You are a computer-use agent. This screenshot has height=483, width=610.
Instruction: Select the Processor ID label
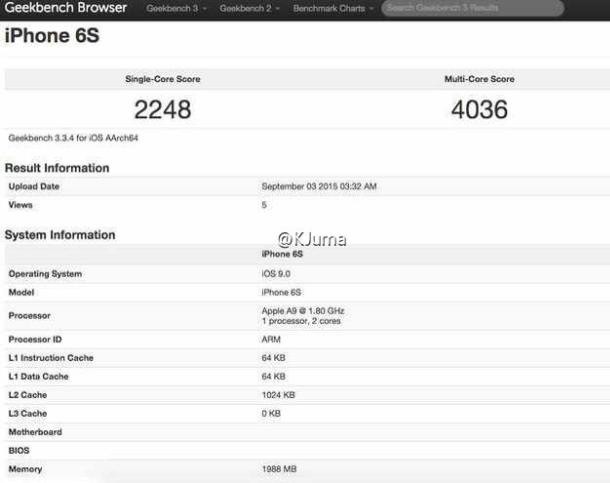click(35, 340)
